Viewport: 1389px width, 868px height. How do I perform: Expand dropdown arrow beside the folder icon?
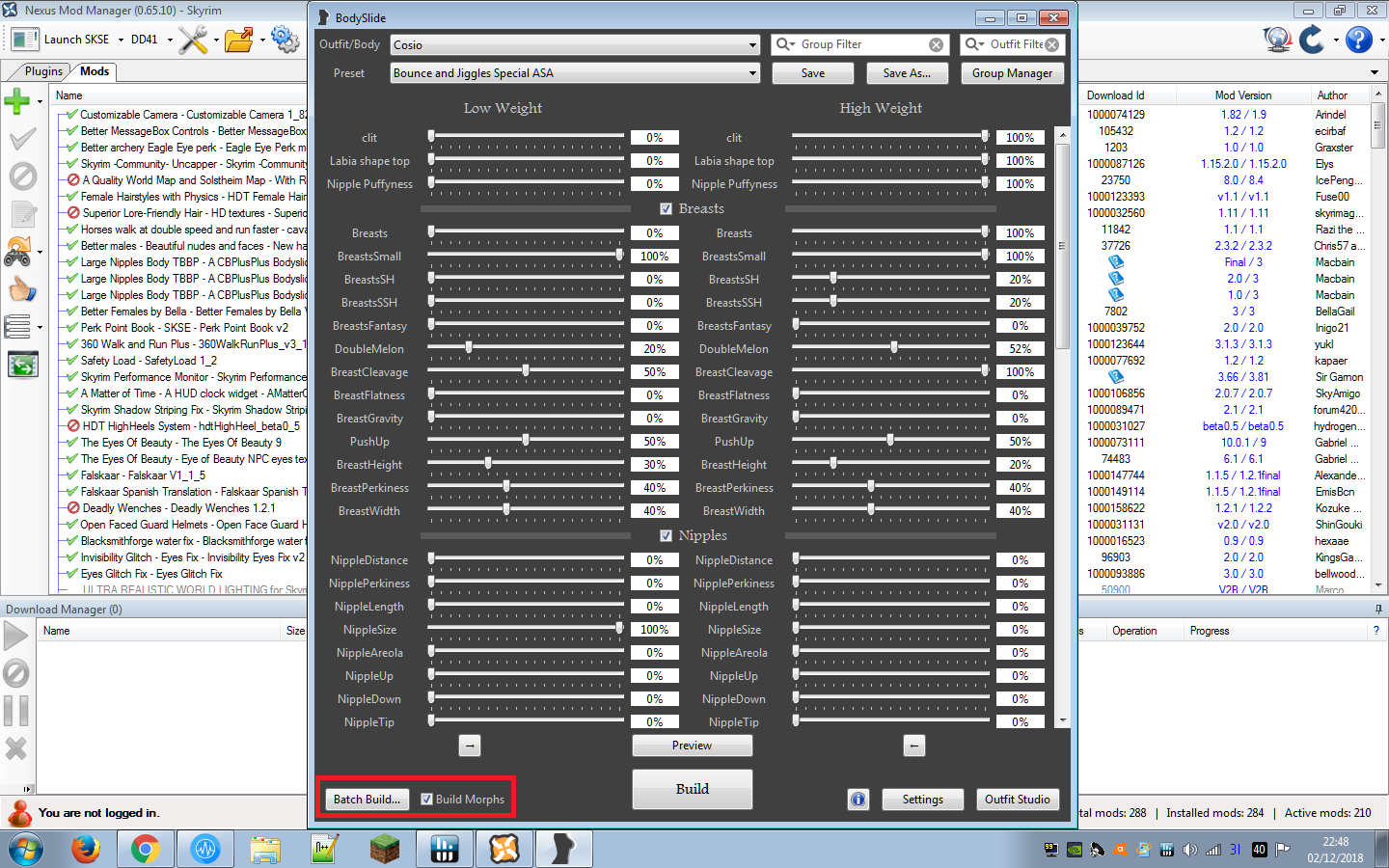coord(260,41)
